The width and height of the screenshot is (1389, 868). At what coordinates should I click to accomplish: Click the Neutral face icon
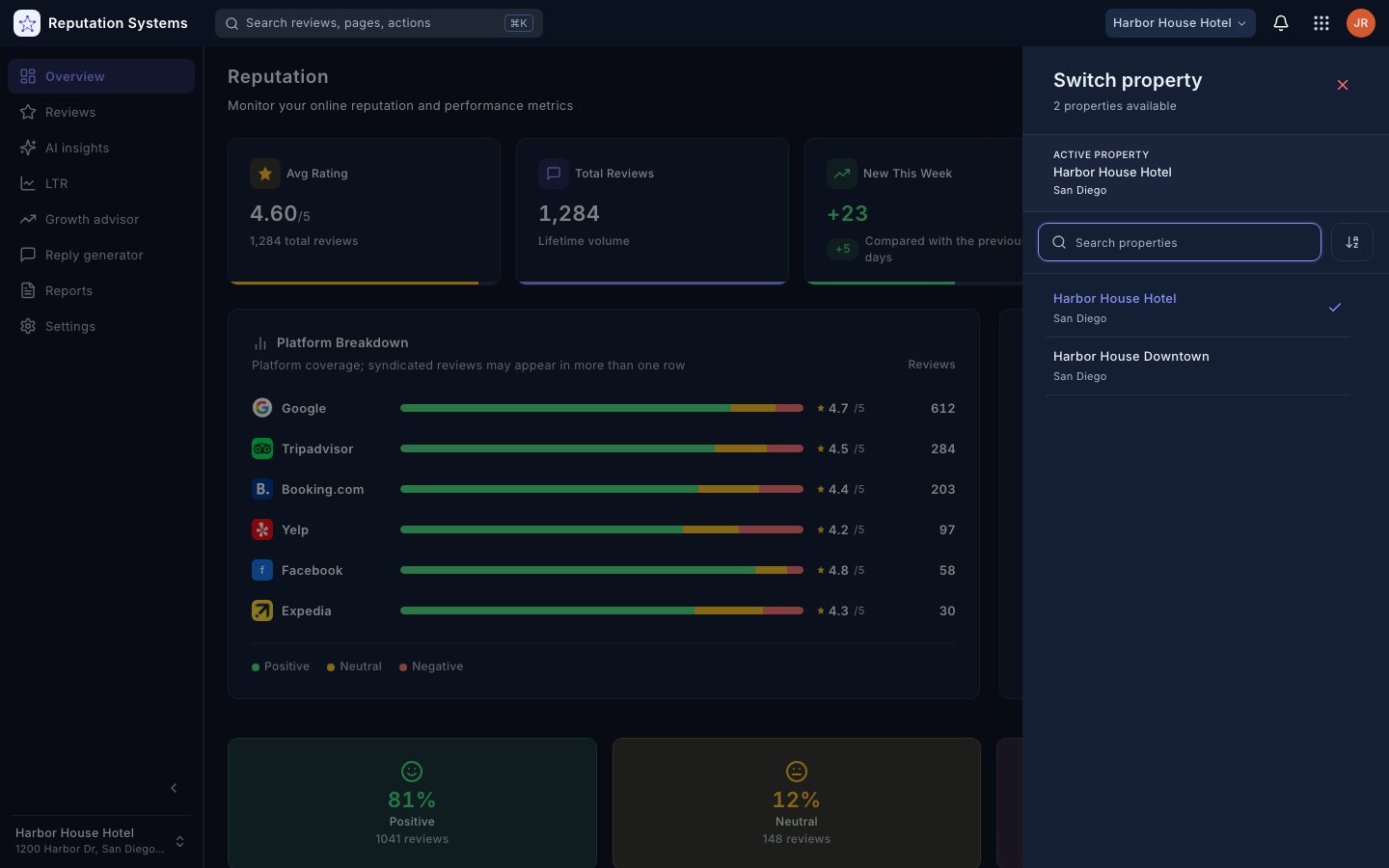(x=797, y=772)
